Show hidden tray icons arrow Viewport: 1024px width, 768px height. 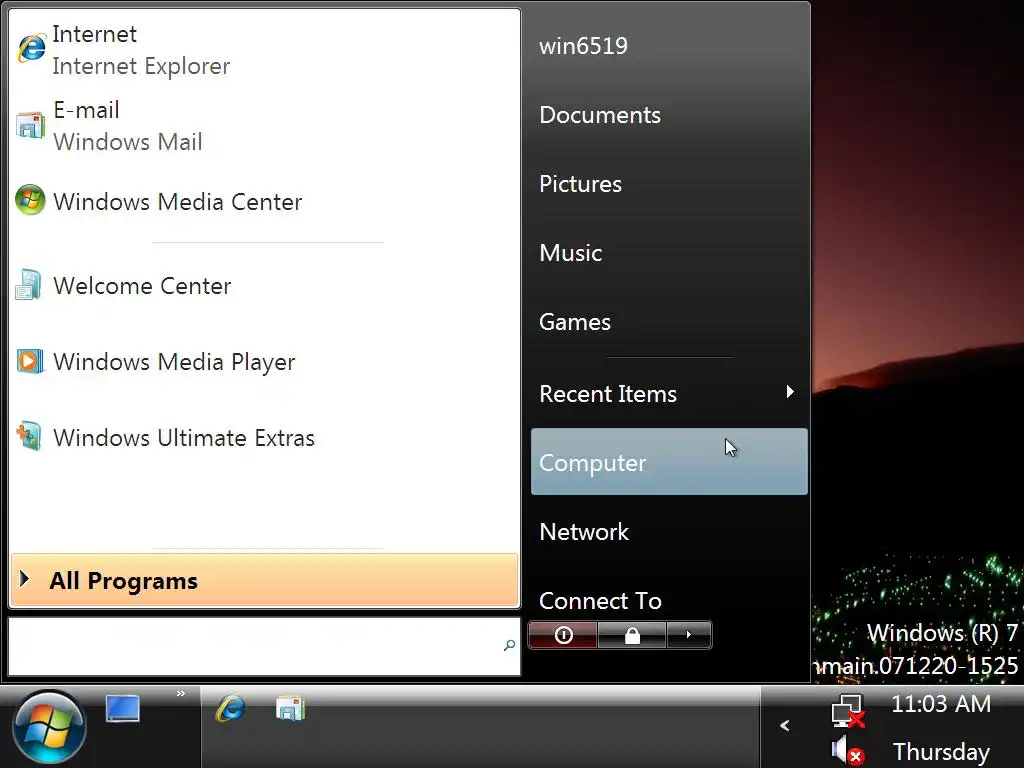tap(785, 726)
